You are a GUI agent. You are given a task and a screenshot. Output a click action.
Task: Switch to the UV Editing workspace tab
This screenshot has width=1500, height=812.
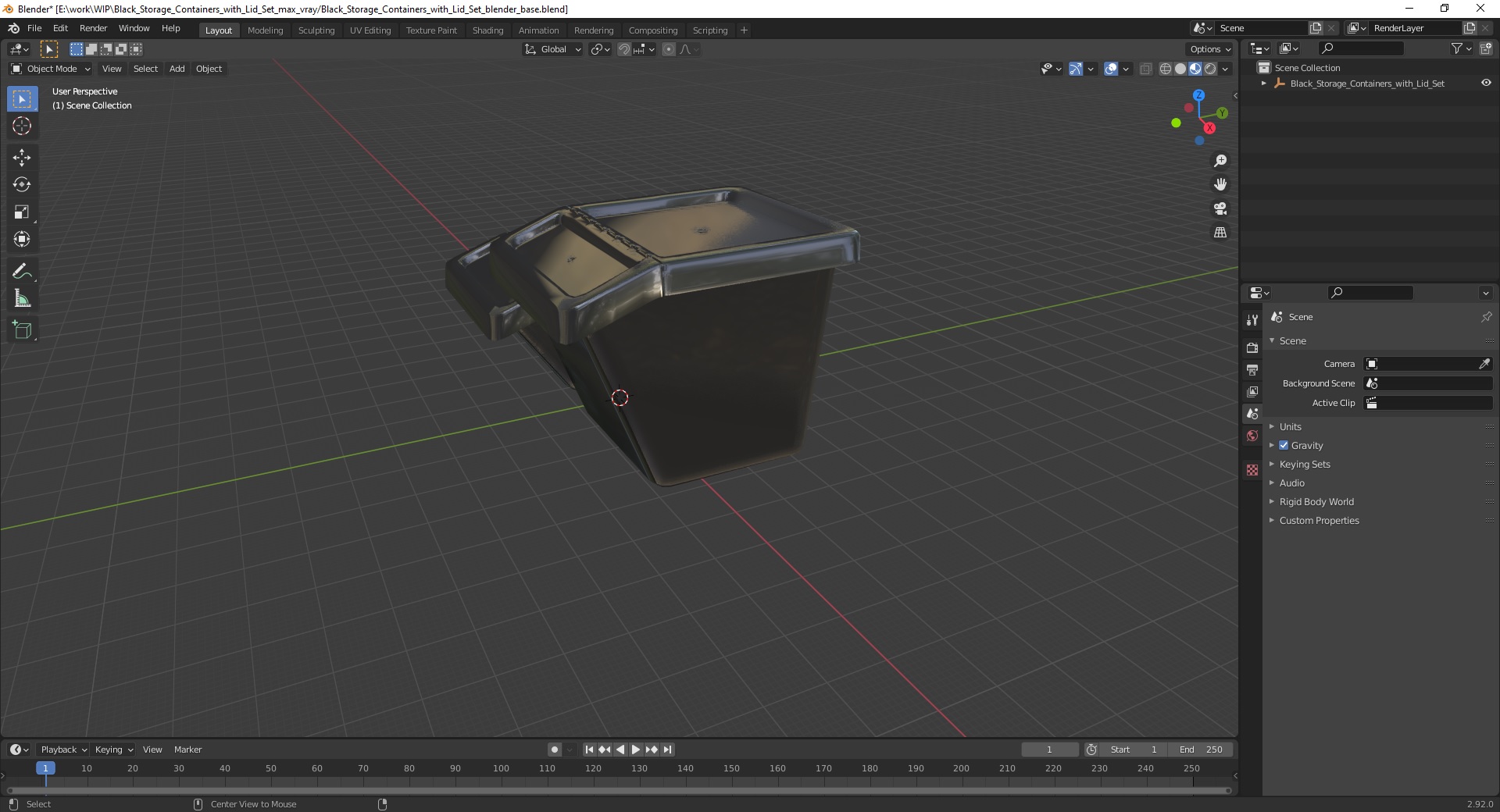(x=370, y=30)
